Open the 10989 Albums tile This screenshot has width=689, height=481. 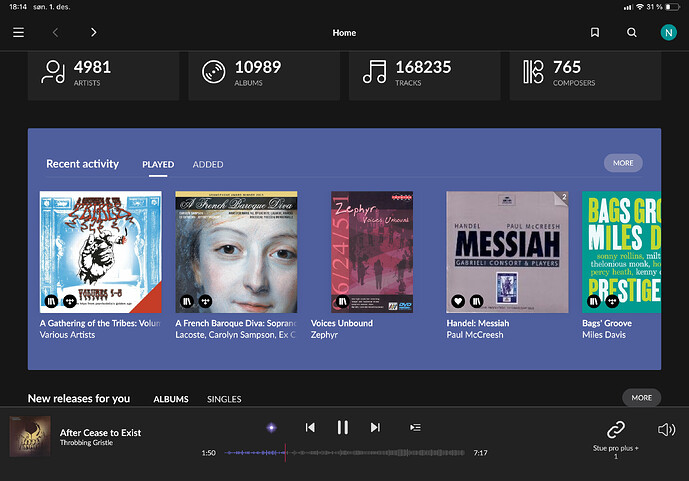264,76
